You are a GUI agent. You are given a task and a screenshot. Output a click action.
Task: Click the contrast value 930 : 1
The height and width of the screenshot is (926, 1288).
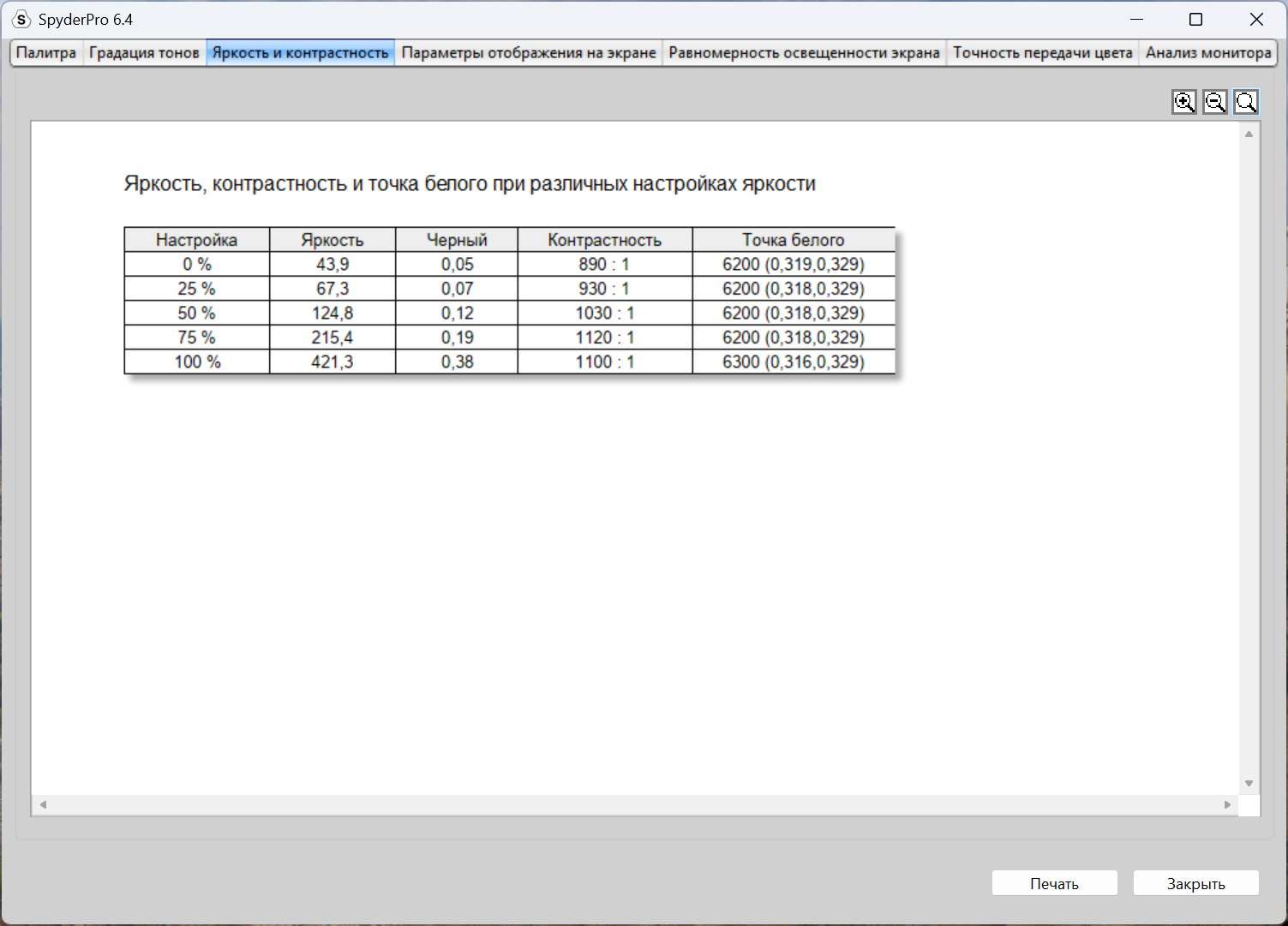(605, 289)
